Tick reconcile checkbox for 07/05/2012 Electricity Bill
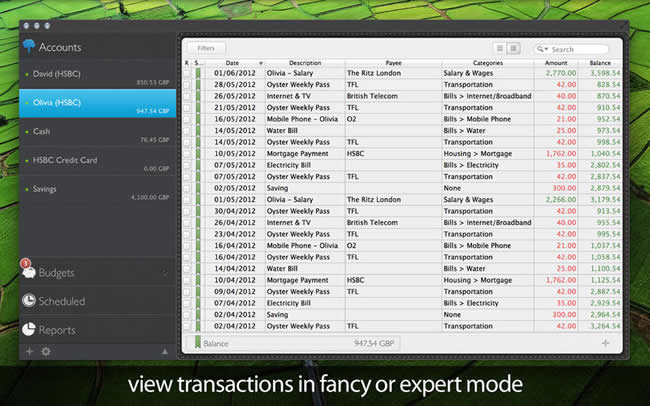Screen dimensions: 650x406 [x=187, y=165]
